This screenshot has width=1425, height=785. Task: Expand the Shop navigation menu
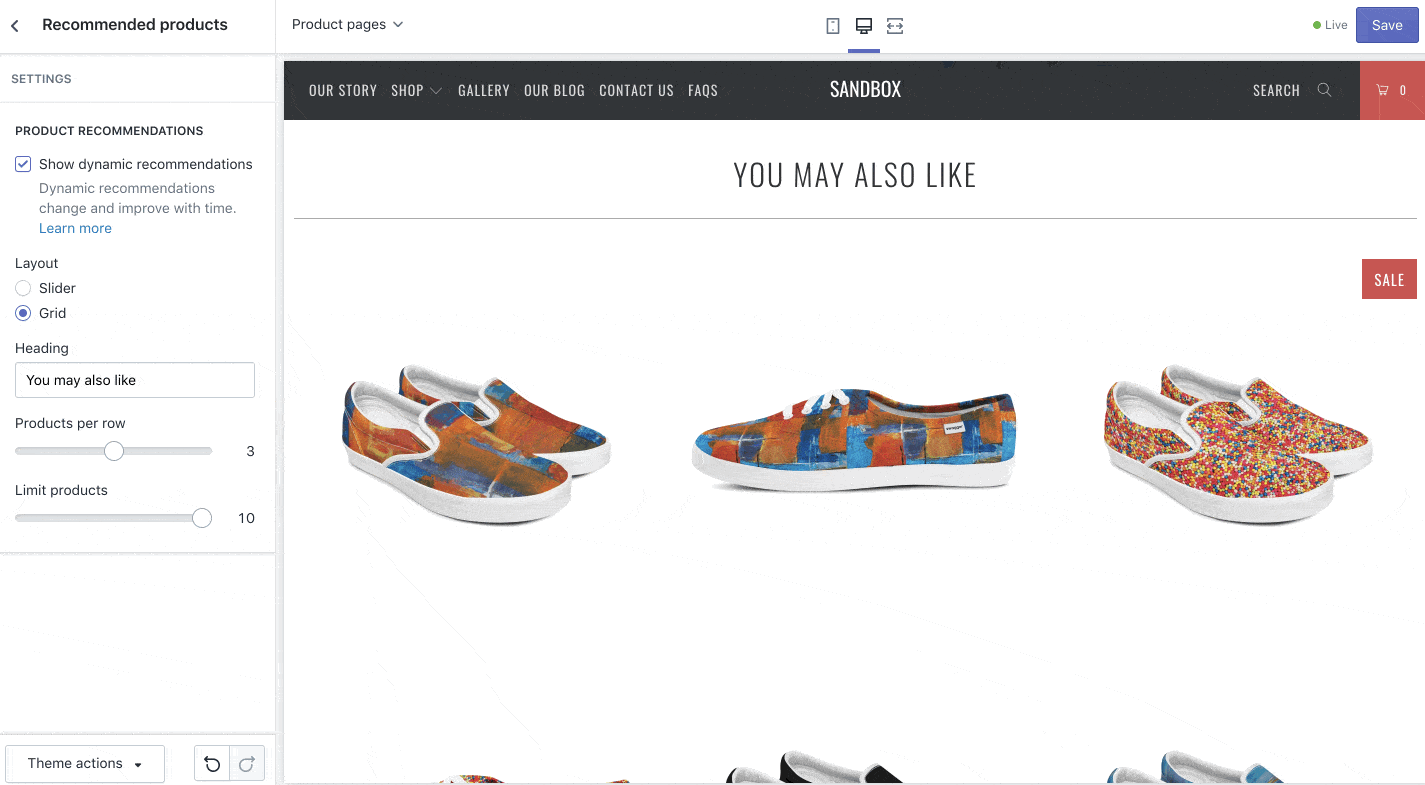point(416,91)
